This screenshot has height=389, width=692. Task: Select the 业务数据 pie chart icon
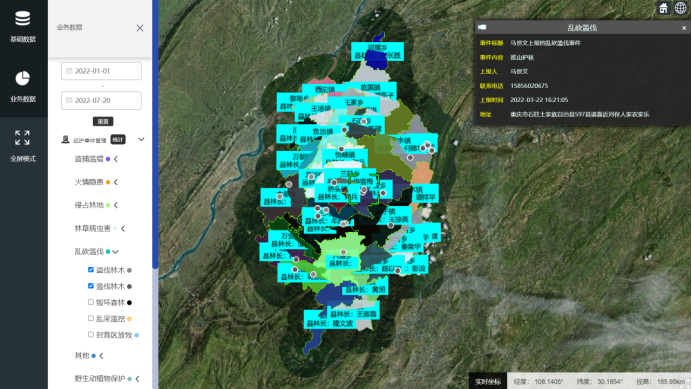(x=23, y=79)
